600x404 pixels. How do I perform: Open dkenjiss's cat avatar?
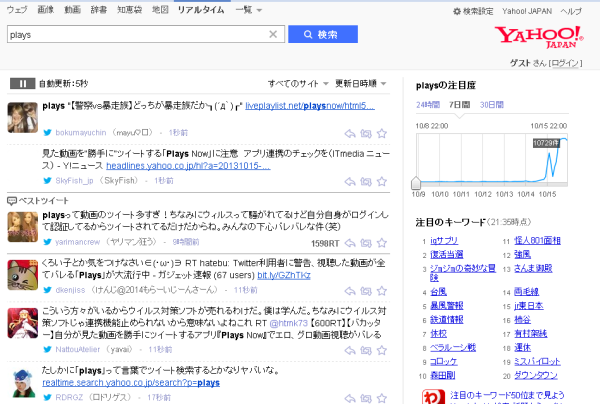click(x=23, y=275)
